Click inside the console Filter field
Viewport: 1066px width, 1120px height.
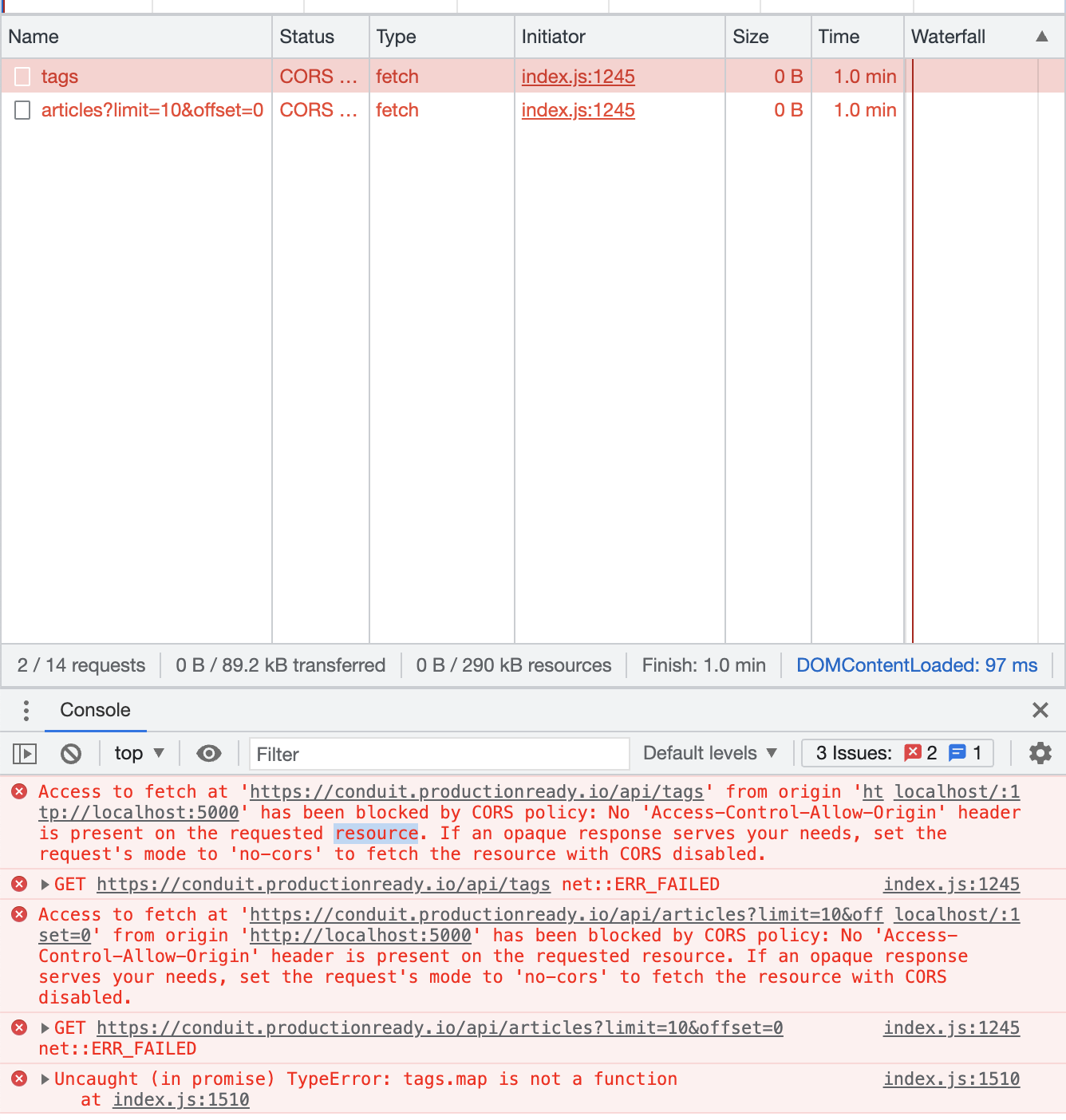click(438, 753)
